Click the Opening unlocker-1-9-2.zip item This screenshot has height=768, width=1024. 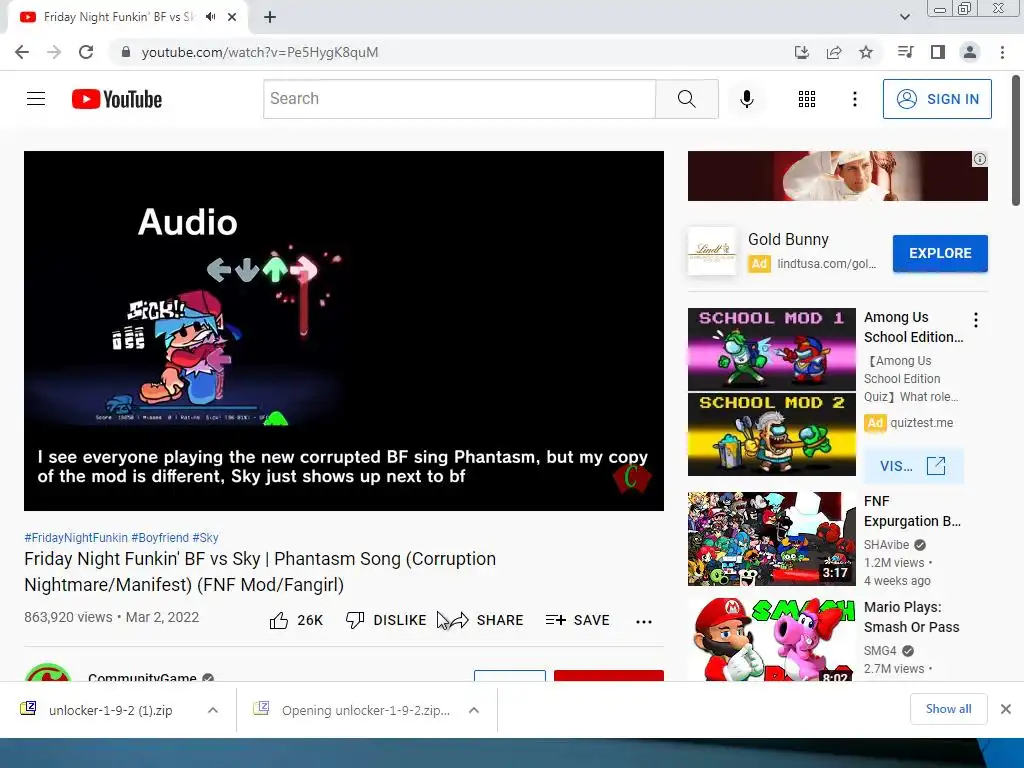tap(366, 711)
